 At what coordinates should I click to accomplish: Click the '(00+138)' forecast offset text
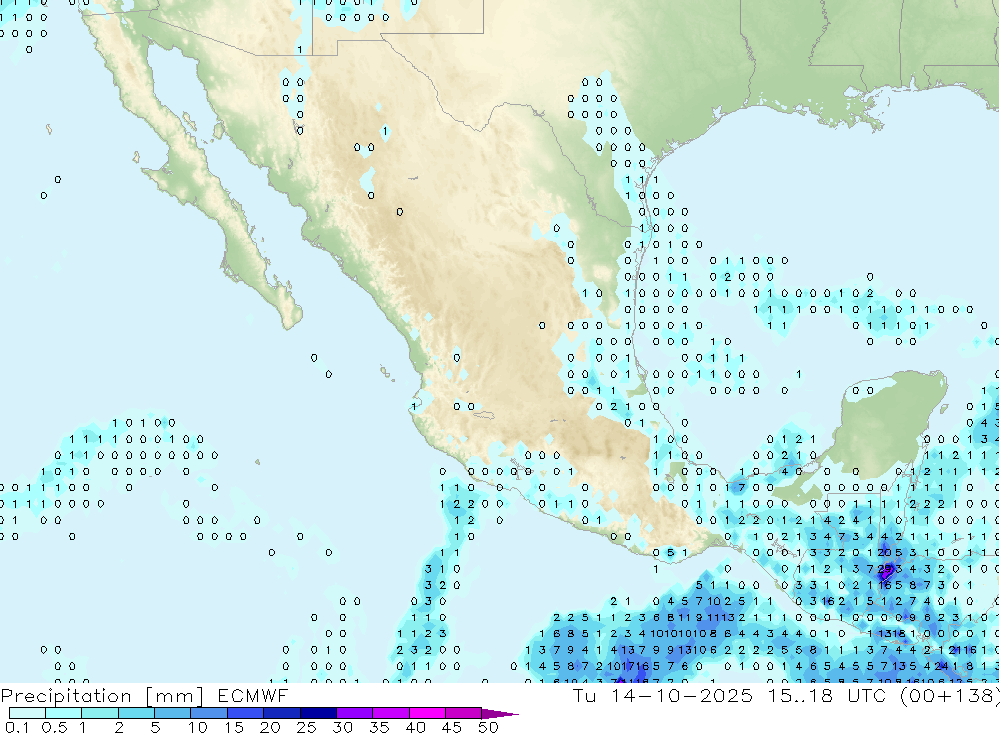click(x=950, y=696)
